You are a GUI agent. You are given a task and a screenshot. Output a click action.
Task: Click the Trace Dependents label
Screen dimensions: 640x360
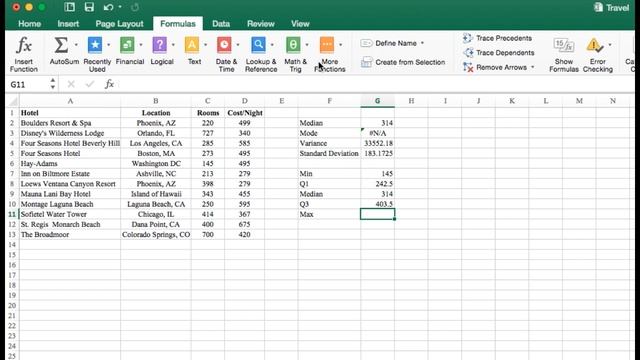tap(505, 53)
